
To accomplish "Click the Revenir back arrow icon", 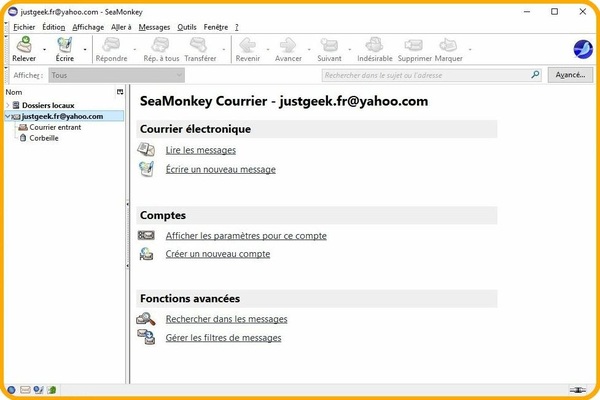I will (248, 45).
